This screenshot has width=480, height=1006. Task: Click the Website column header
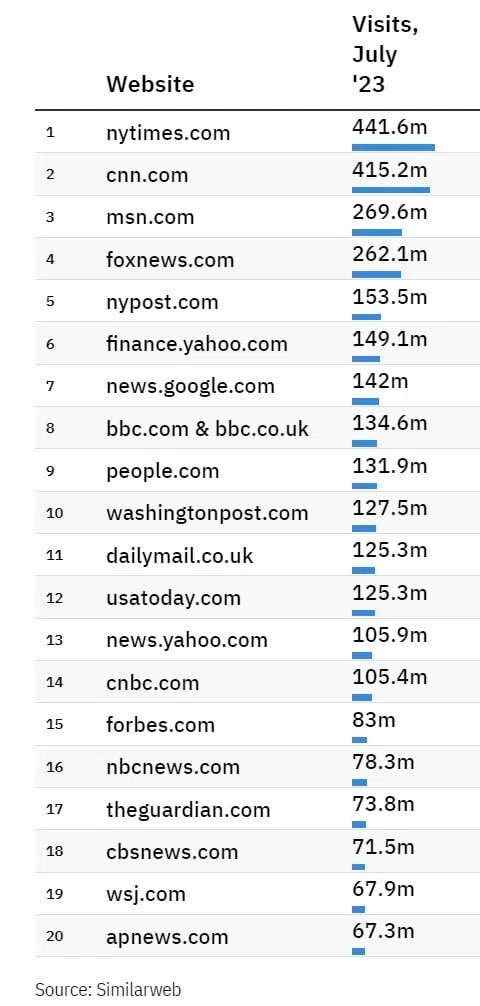[x=150, y=84]
